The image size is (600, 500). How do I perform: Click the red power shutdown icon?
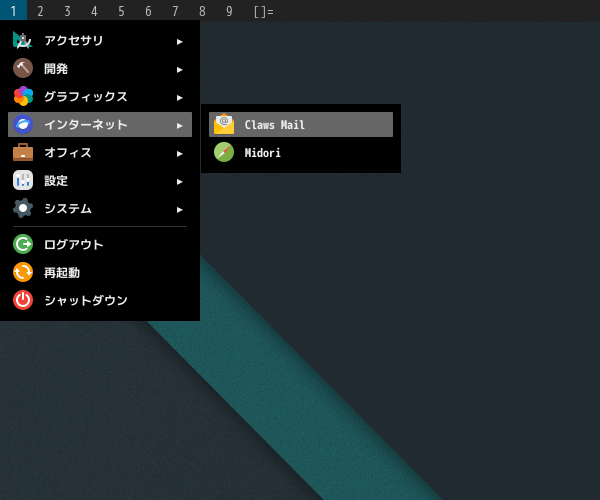[x=23, y=300]
